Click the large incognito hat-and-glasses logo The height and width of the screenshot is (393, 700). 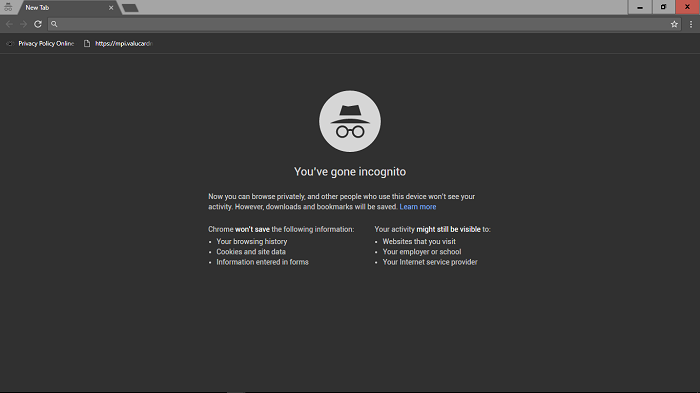pyautogui.click(x=350, y=121)
